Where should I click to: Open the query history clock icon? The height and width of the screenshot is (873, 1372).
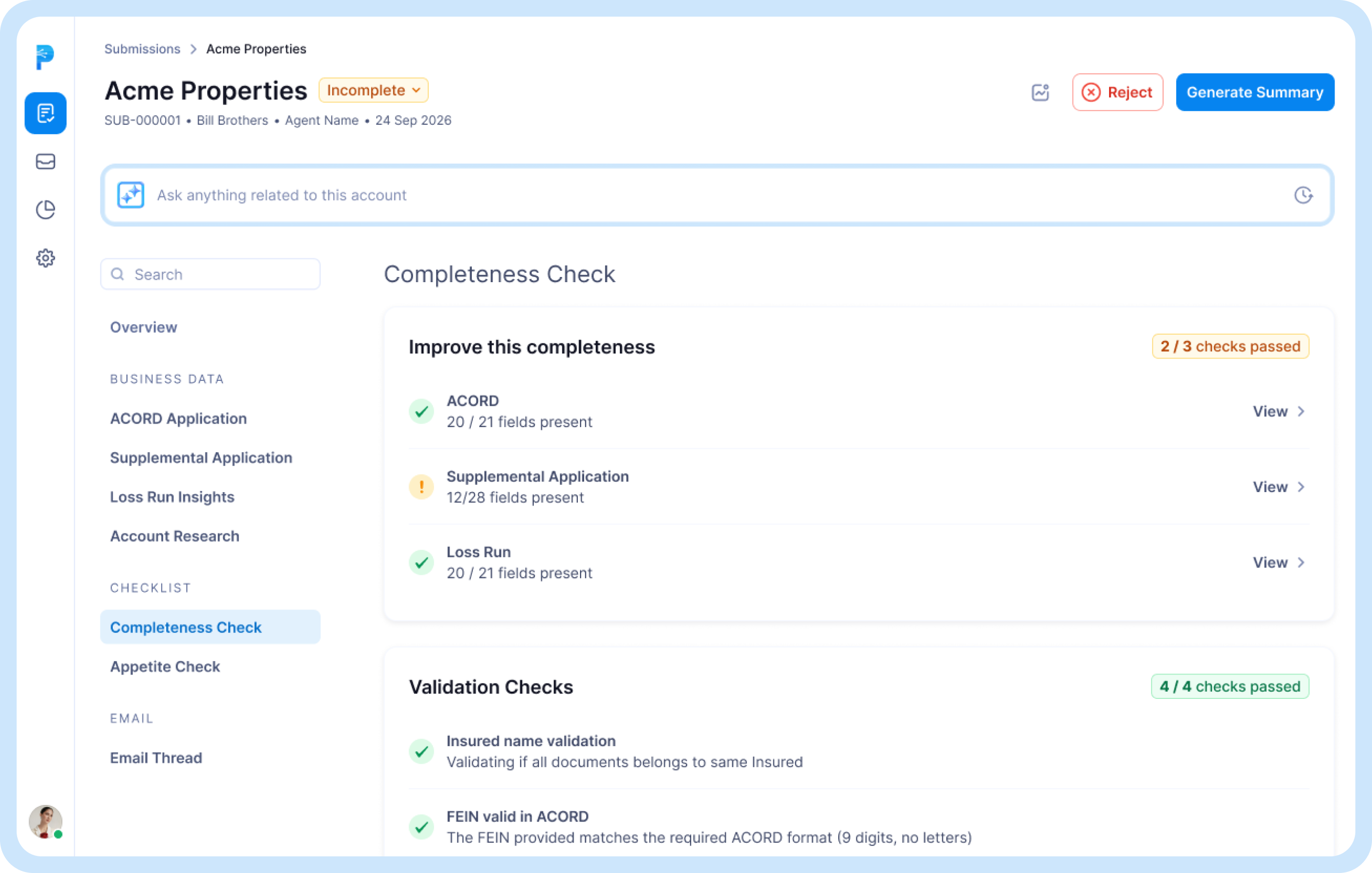tap(1303, 195)
